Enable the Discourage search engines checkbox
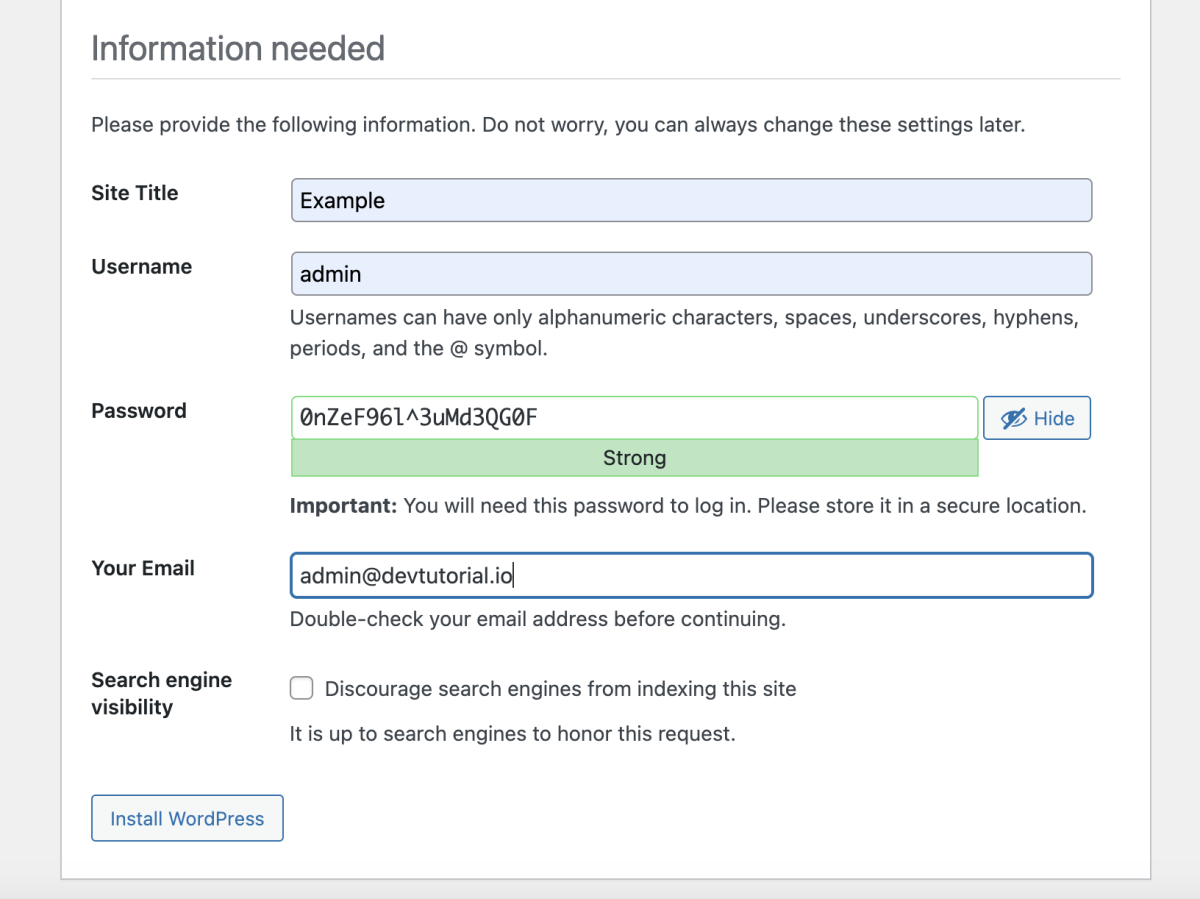1200x899 pixels. [x=301, y=688]
